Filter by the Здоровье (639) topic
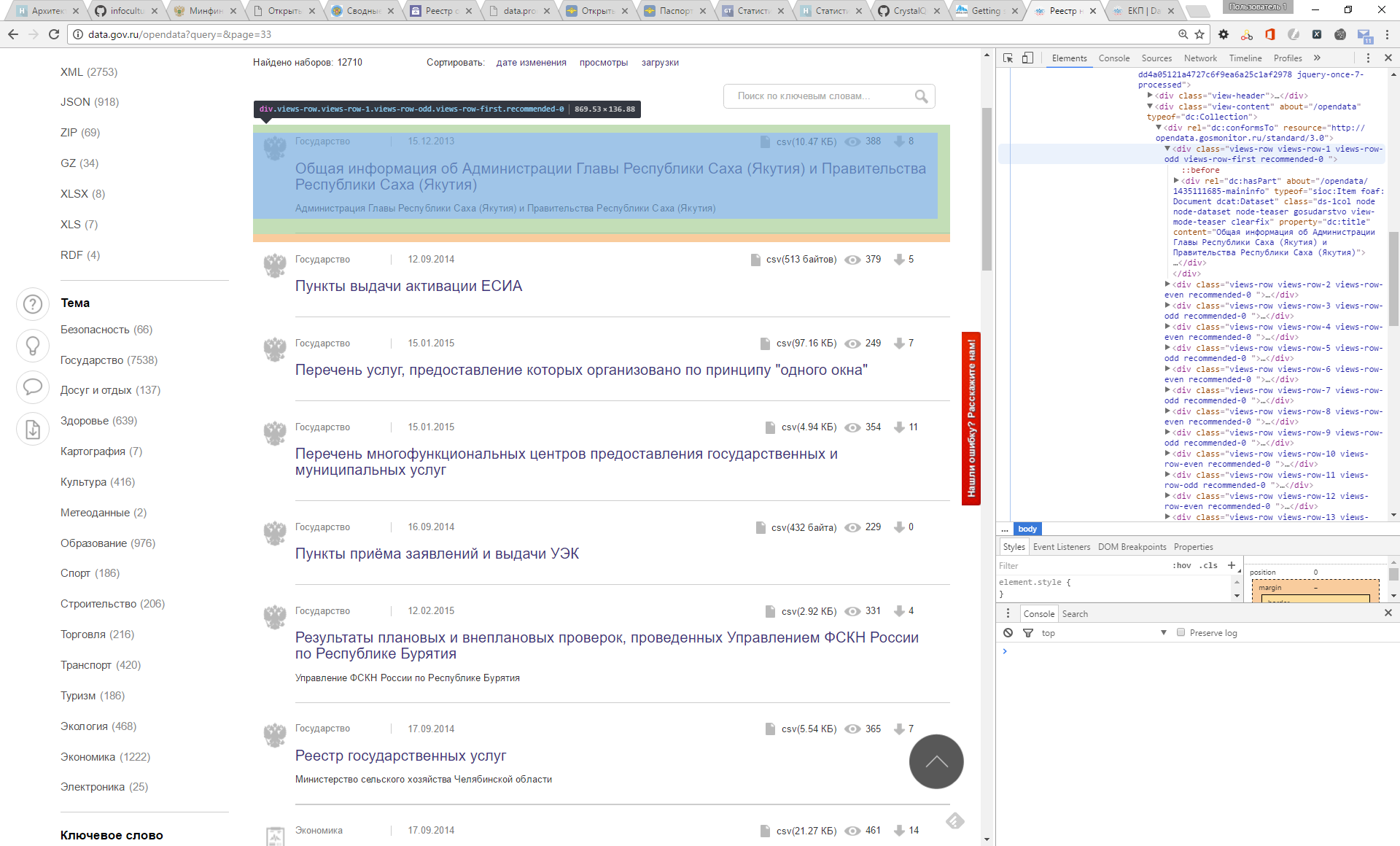The height and width of the screenshot is (846, 1400). click(x=98, y=421)
